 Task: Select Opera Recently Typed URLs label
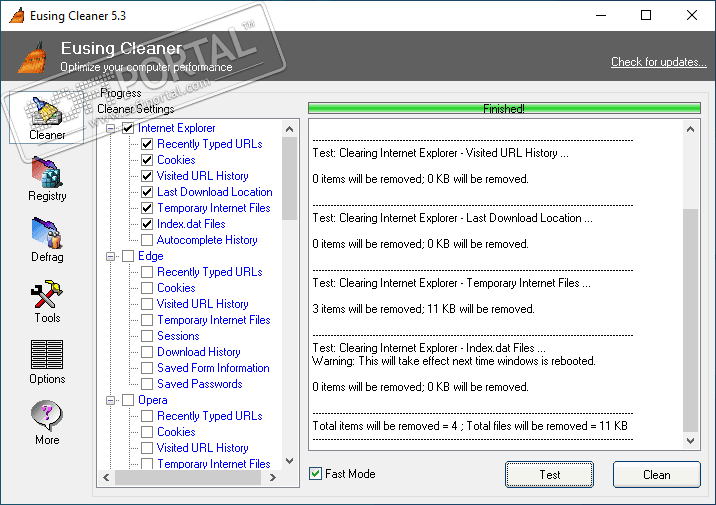[210, 416]
